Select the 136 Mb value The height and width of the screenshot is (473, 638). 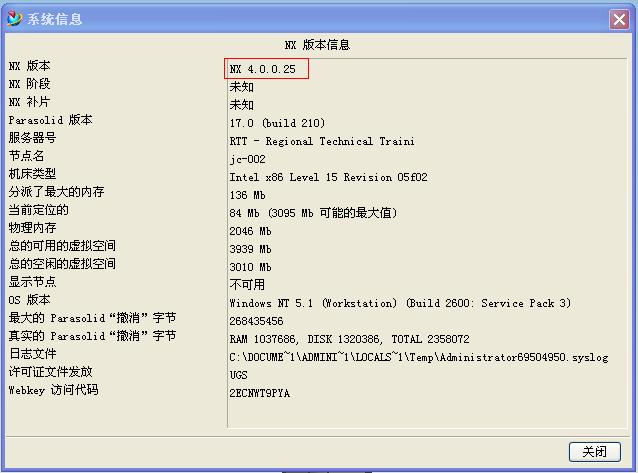pyautogui.click(x=247, y=195)
